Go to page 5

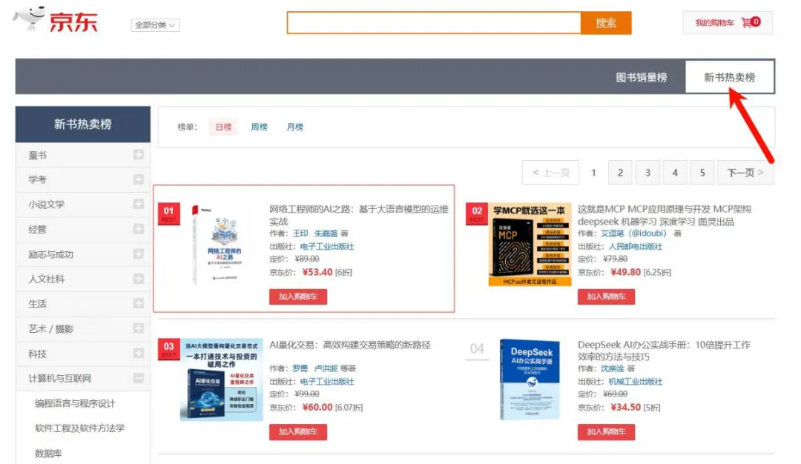(x=702, y=173)
